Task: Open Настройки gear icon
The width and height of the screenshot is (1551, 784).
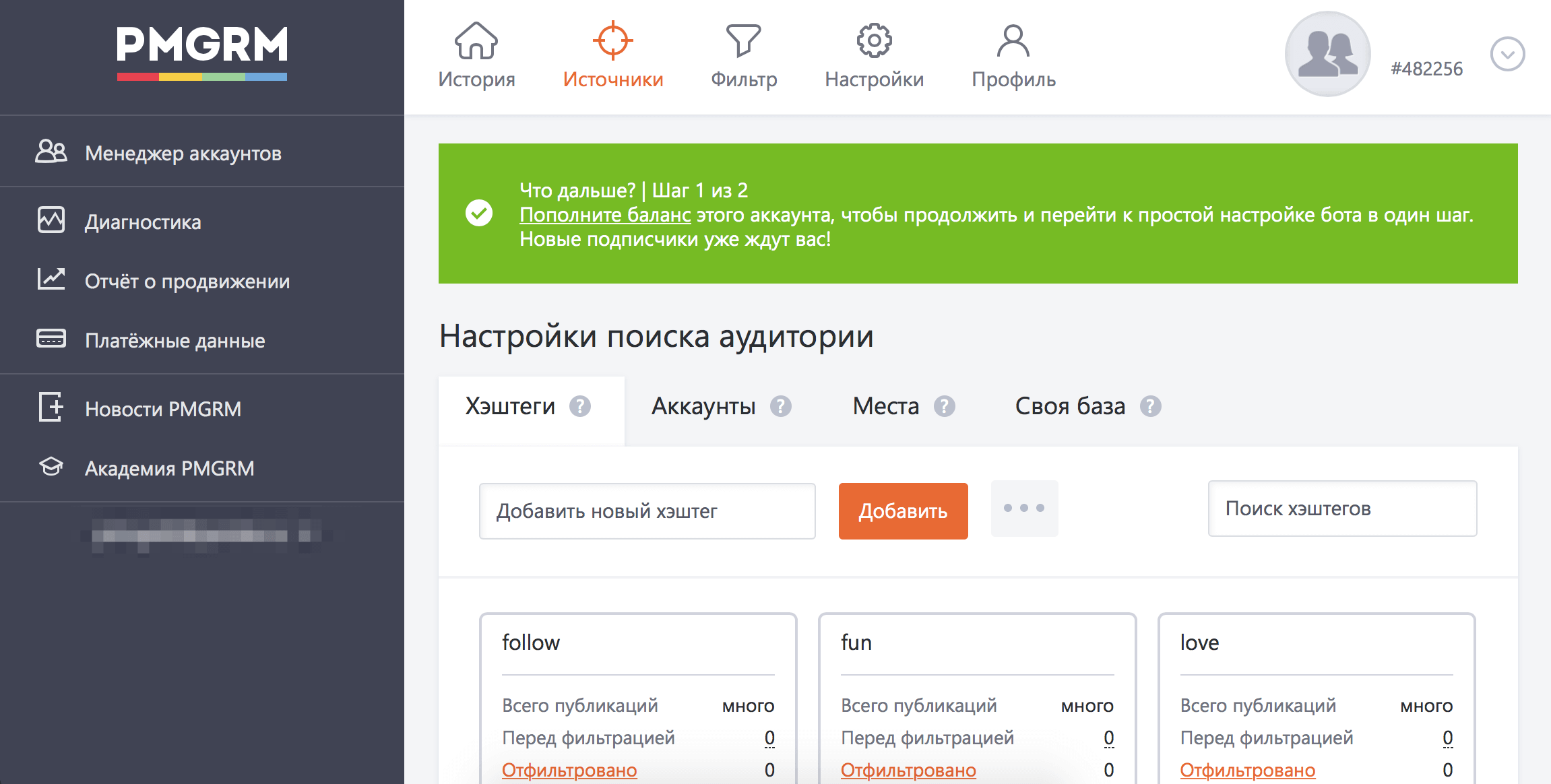Action: coord(874,40)
